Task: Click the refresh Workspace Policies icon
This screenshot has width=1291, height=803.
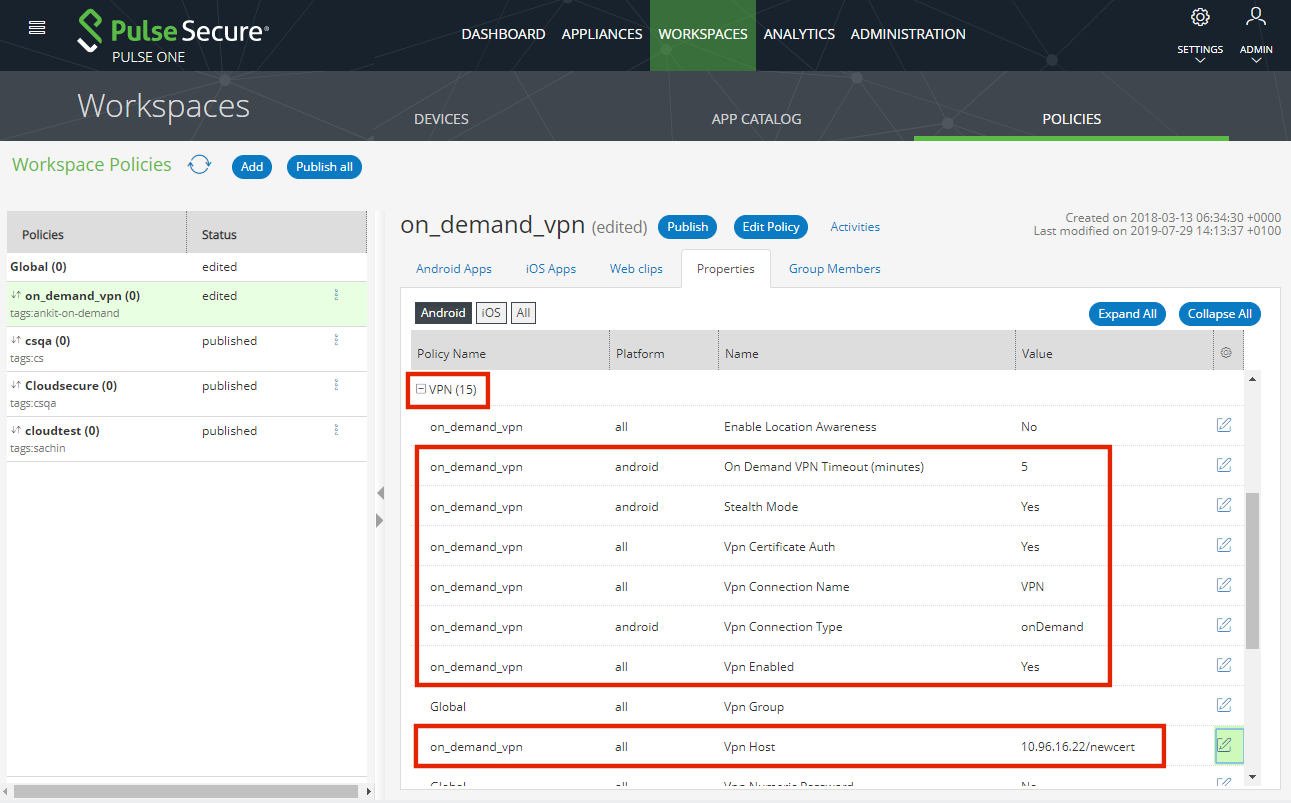Action: 200,165
